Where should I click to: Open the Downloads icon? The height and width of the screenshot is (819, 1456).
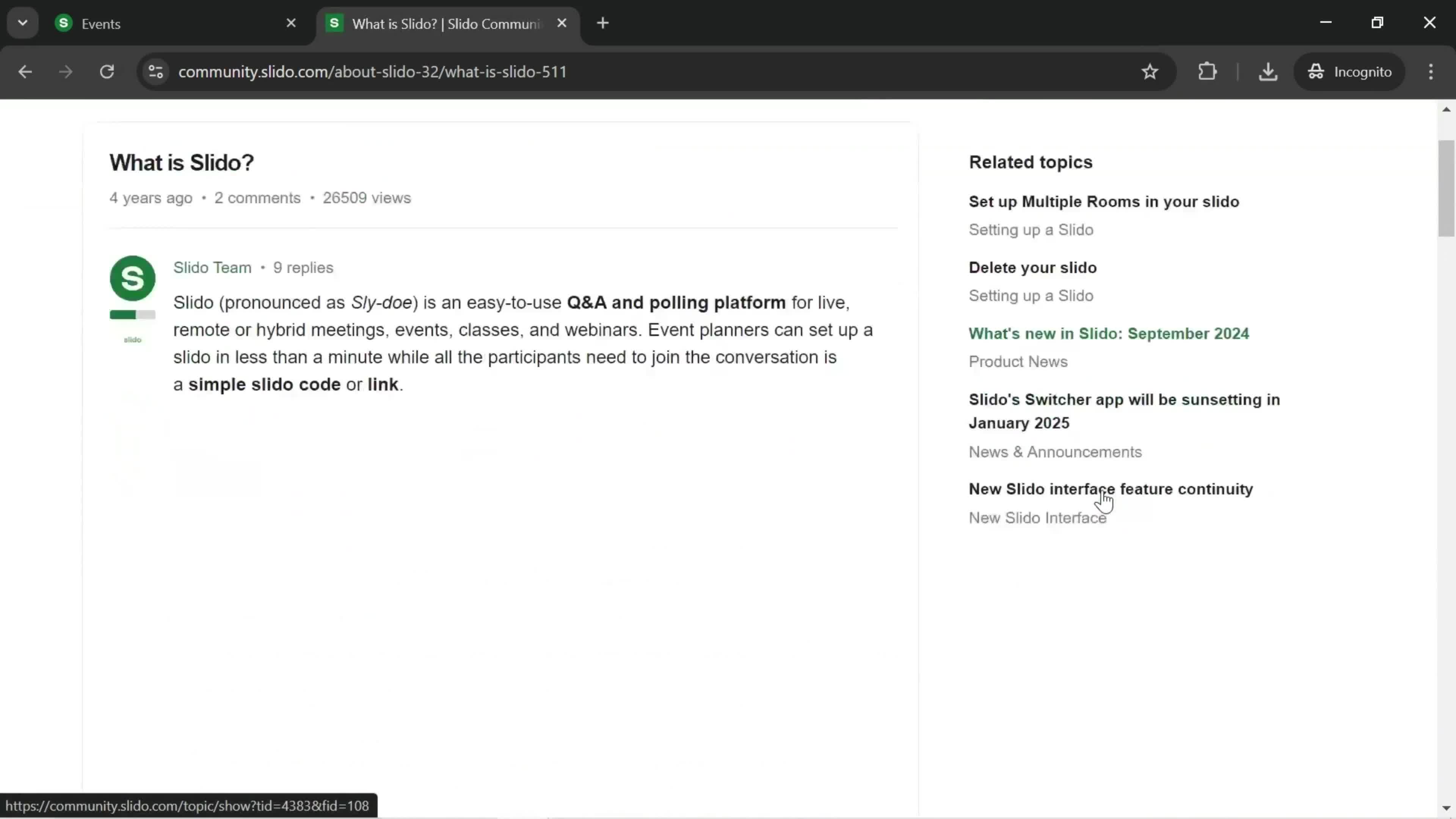point(1268,72)
